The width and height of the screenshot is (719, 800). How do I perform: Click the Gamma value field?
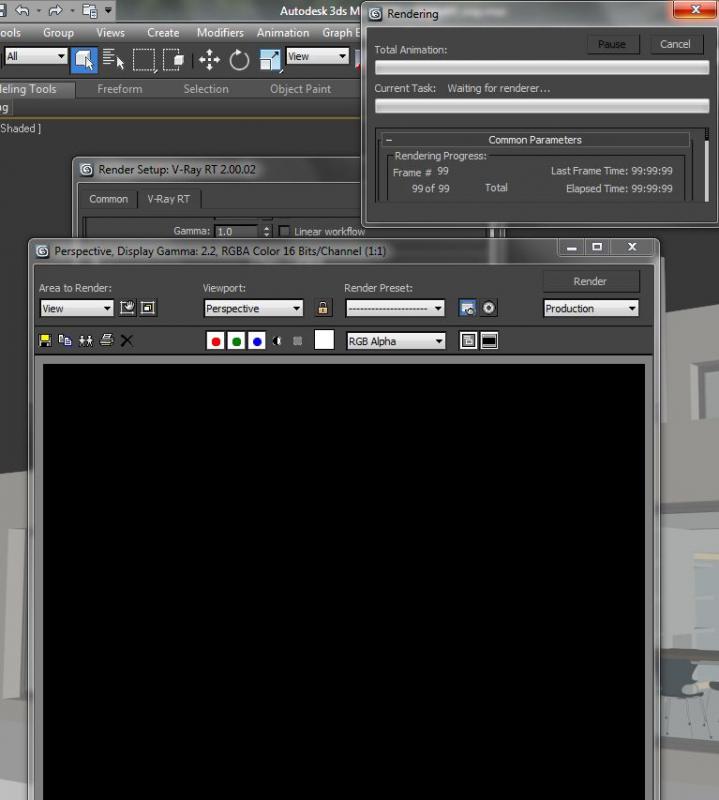(x=237, y=231)
